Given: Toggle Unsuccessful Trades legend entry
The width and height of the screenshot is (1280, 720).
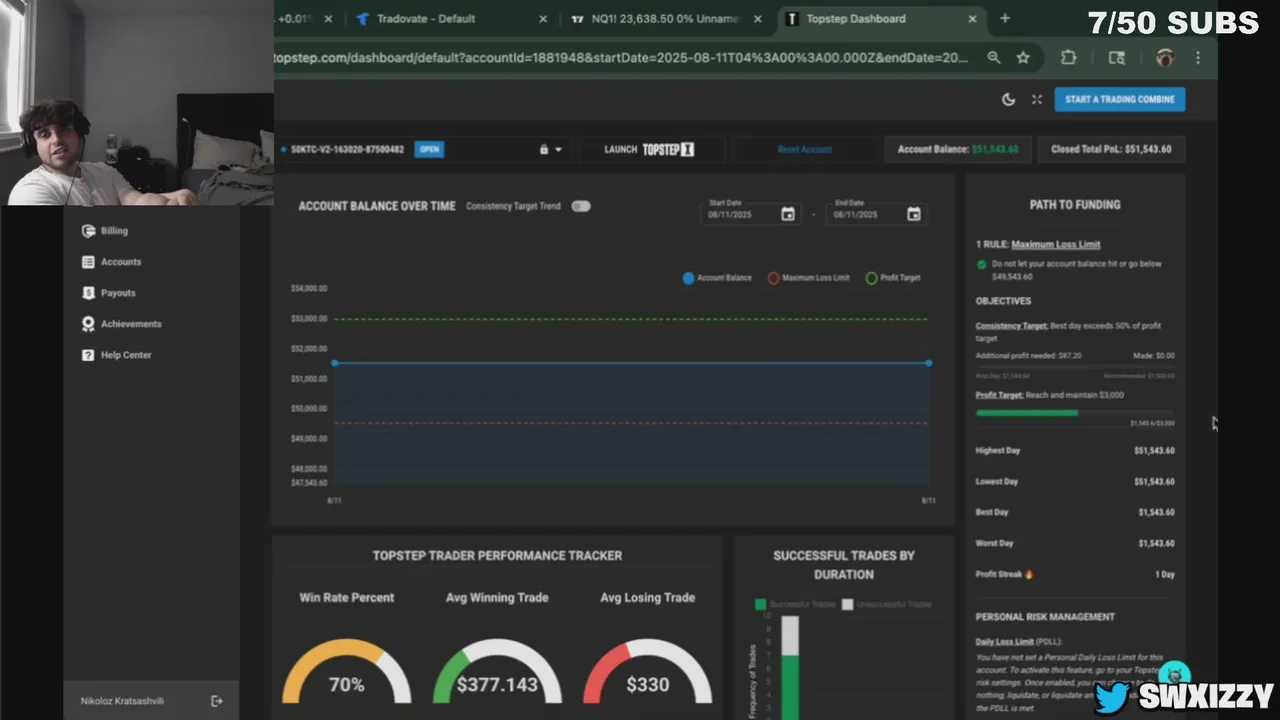Looking at the screenshot, I should click(887, 604).
